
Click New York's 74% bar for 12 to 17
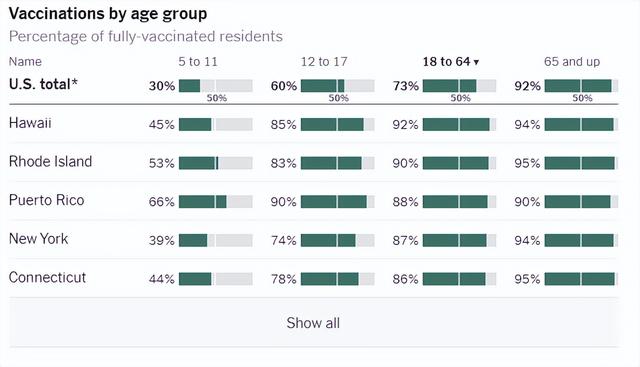pos(338,240)
